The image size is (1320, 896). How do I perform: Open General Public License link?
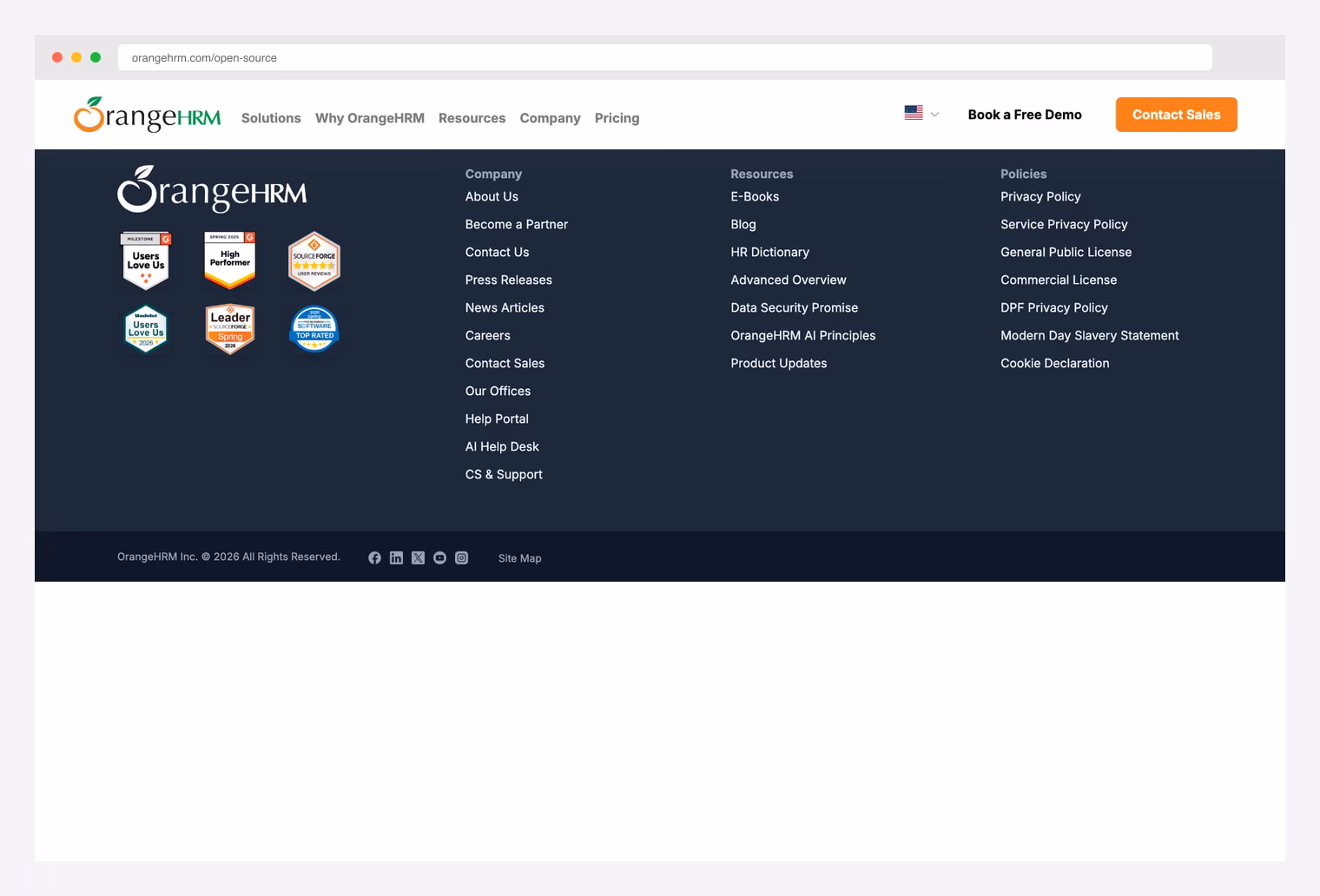click(1066, 252)
